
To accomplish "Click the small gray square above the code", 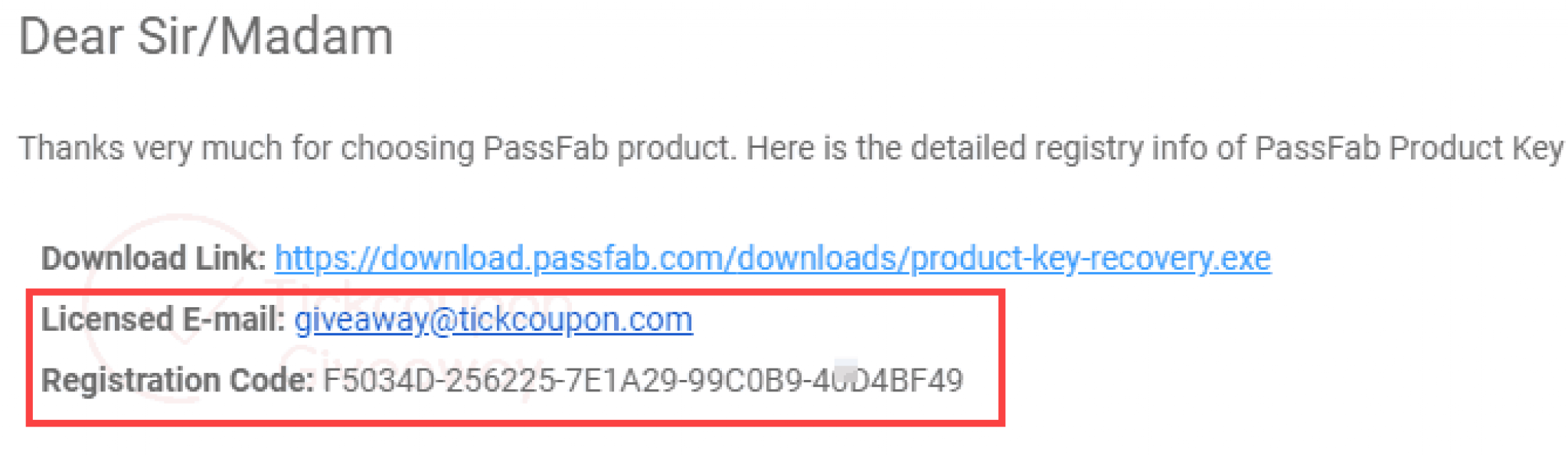I will pyautogui.click(x=845, y=368).
